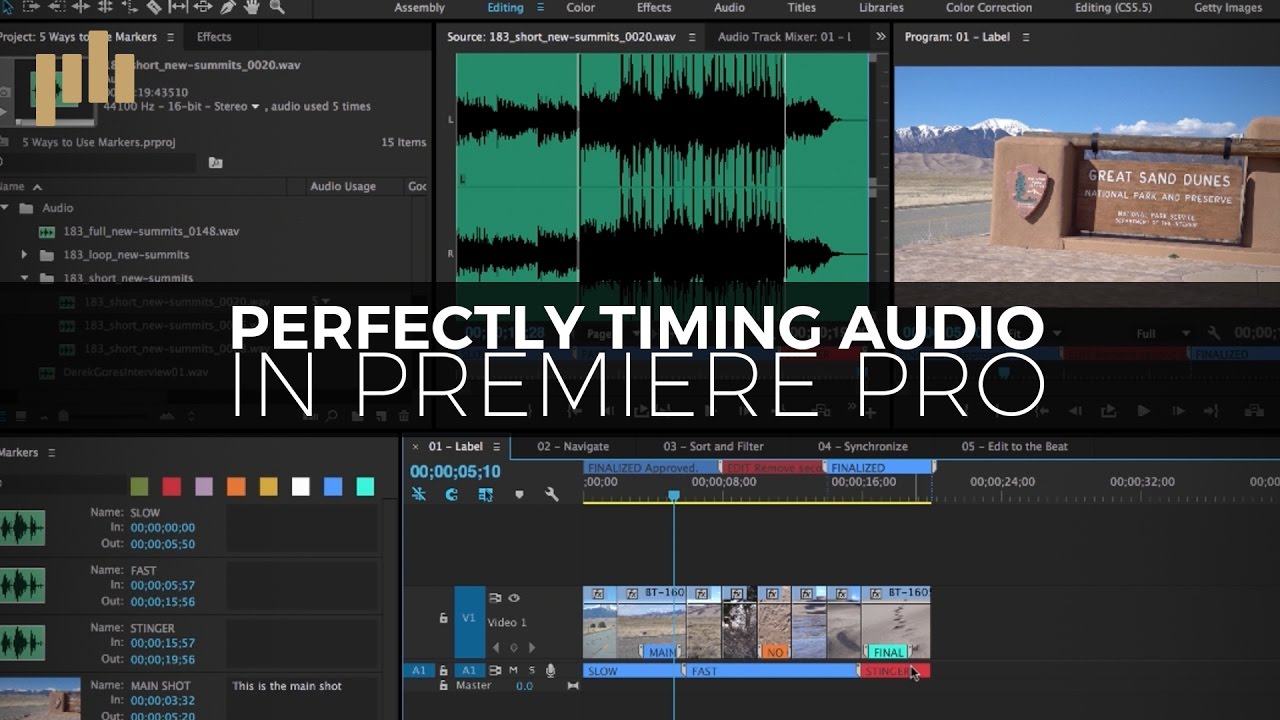Open the Getty Images workspace
Viewport: 1280px width, 720px height.
tap(1228, 8)
